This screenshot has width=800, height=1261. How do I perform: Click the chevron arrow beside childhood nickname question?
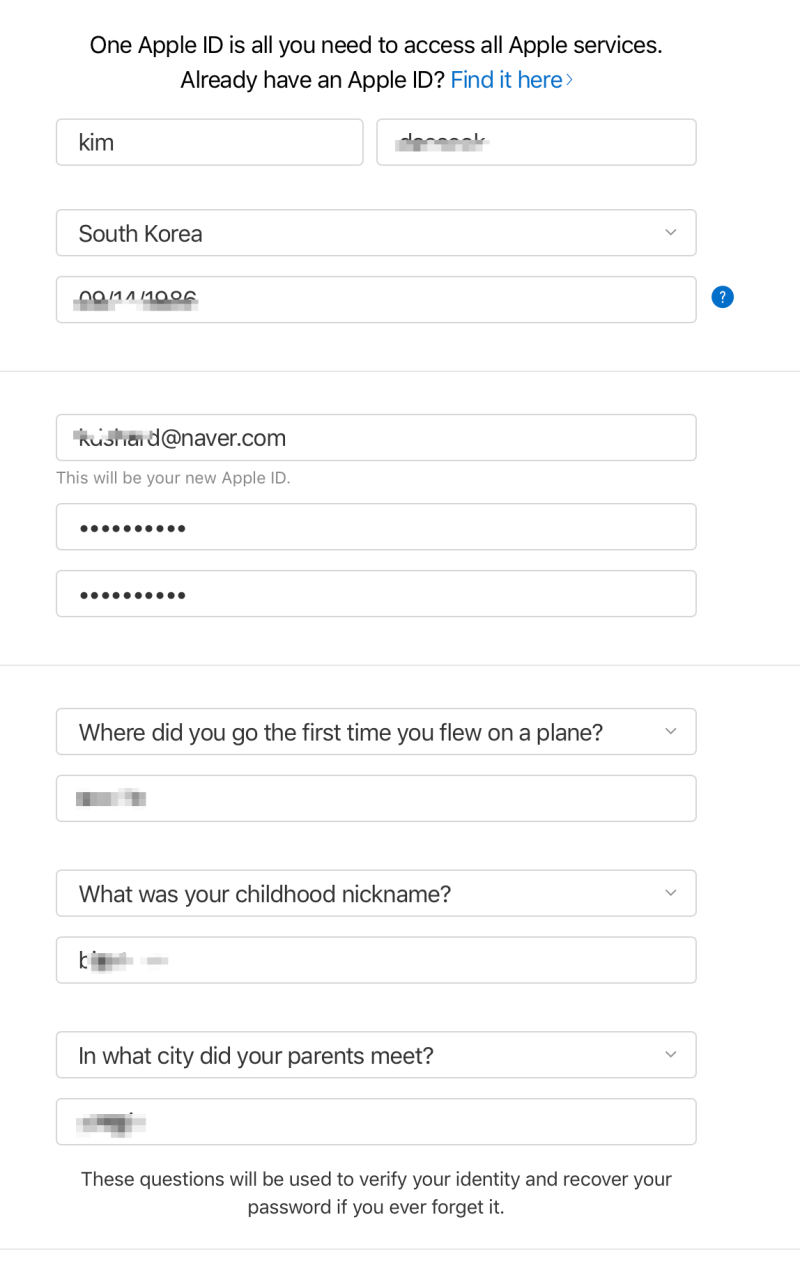[x=670, y=893]
